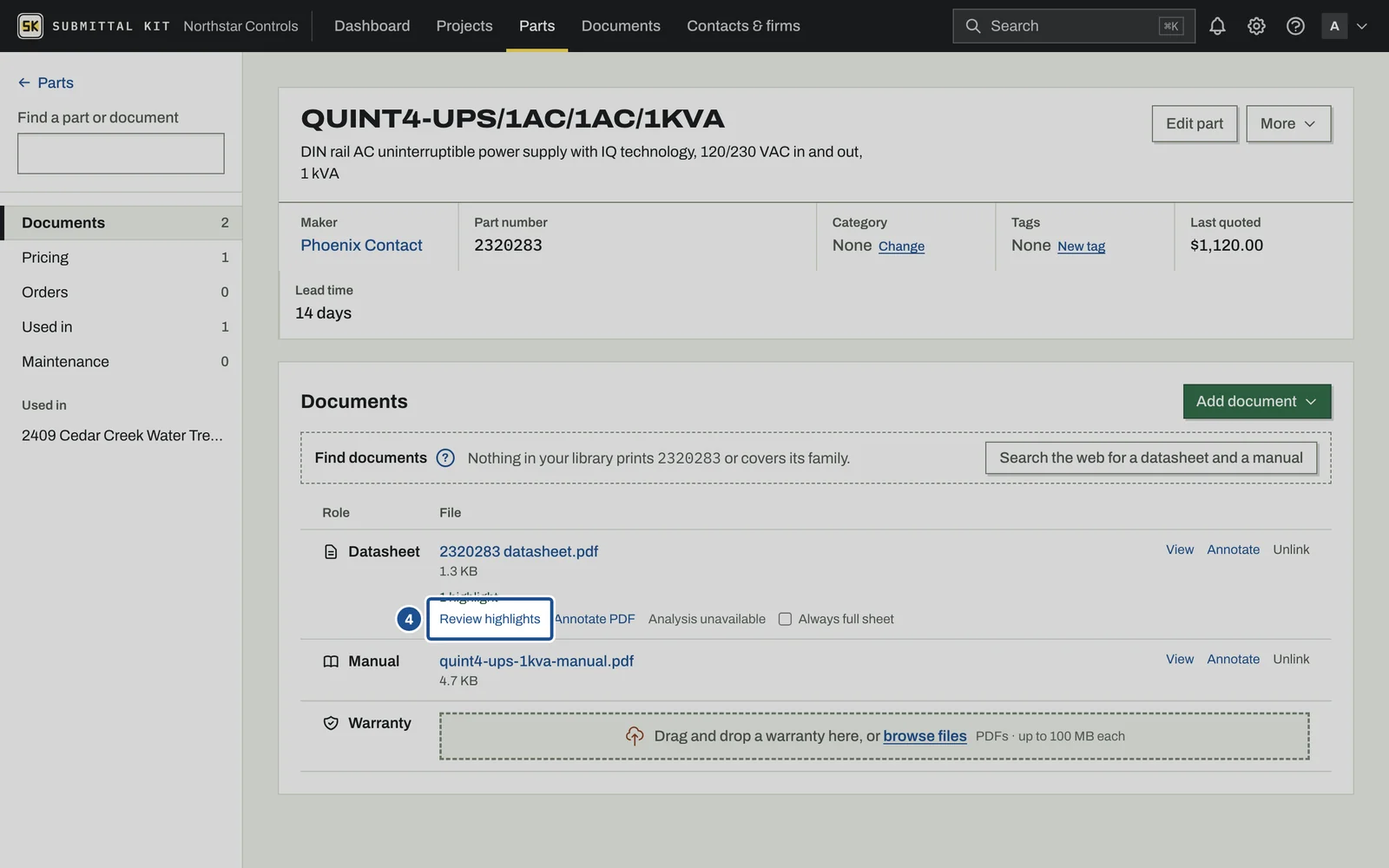
Task: Select Maintenance in the sidebar
Action: [121, 361]
